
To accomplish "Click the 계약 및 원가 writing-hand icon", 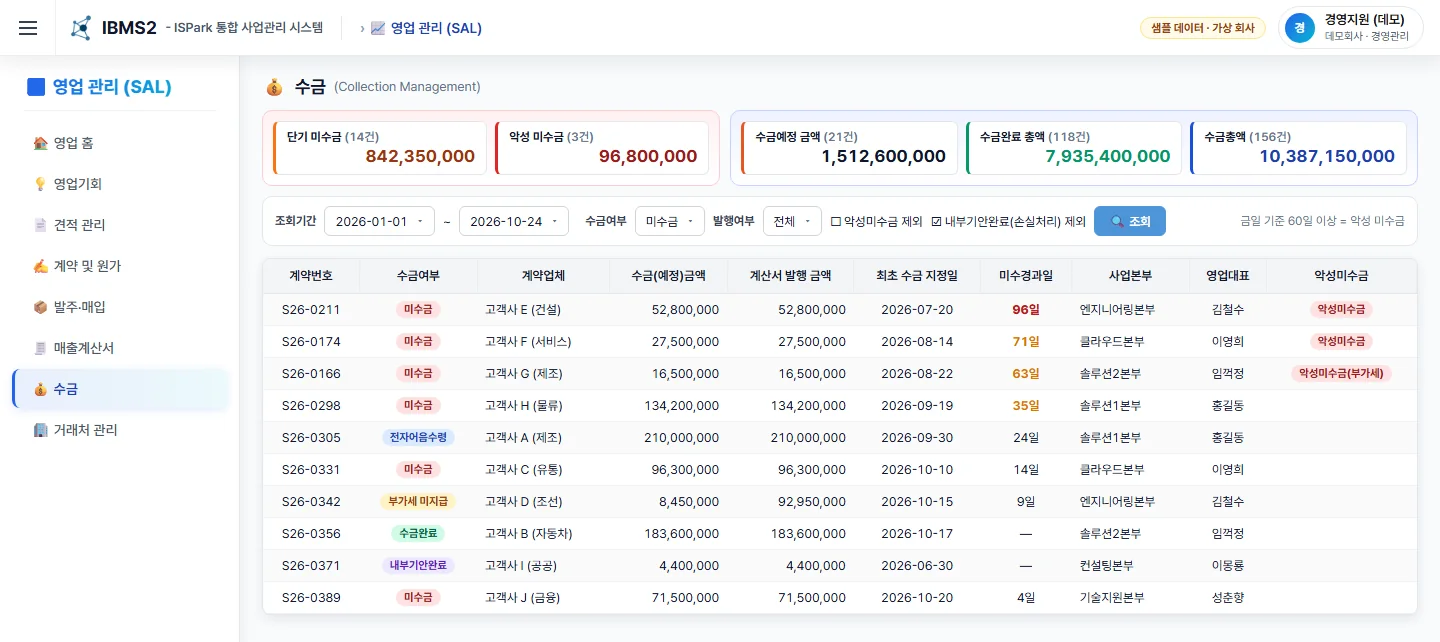I will (x=40, y=266).
